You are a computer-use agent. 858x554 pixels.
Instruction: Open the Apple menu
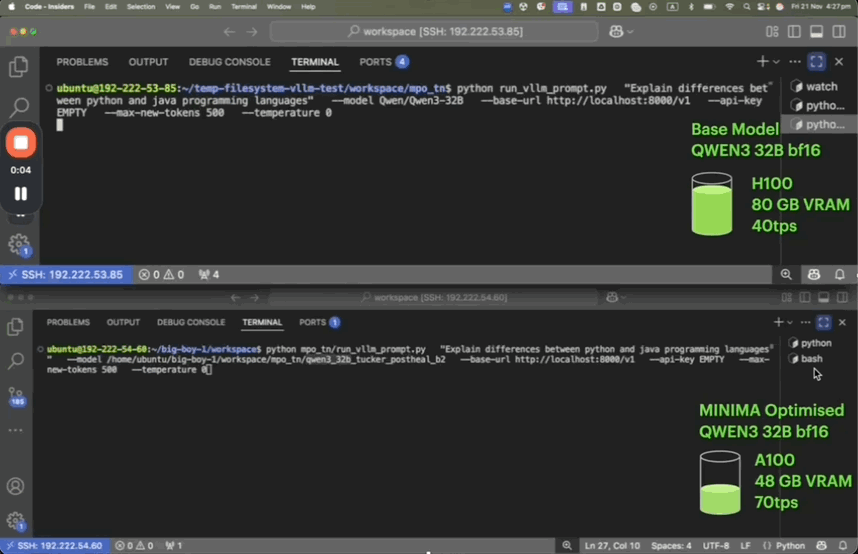click(11, 7)
